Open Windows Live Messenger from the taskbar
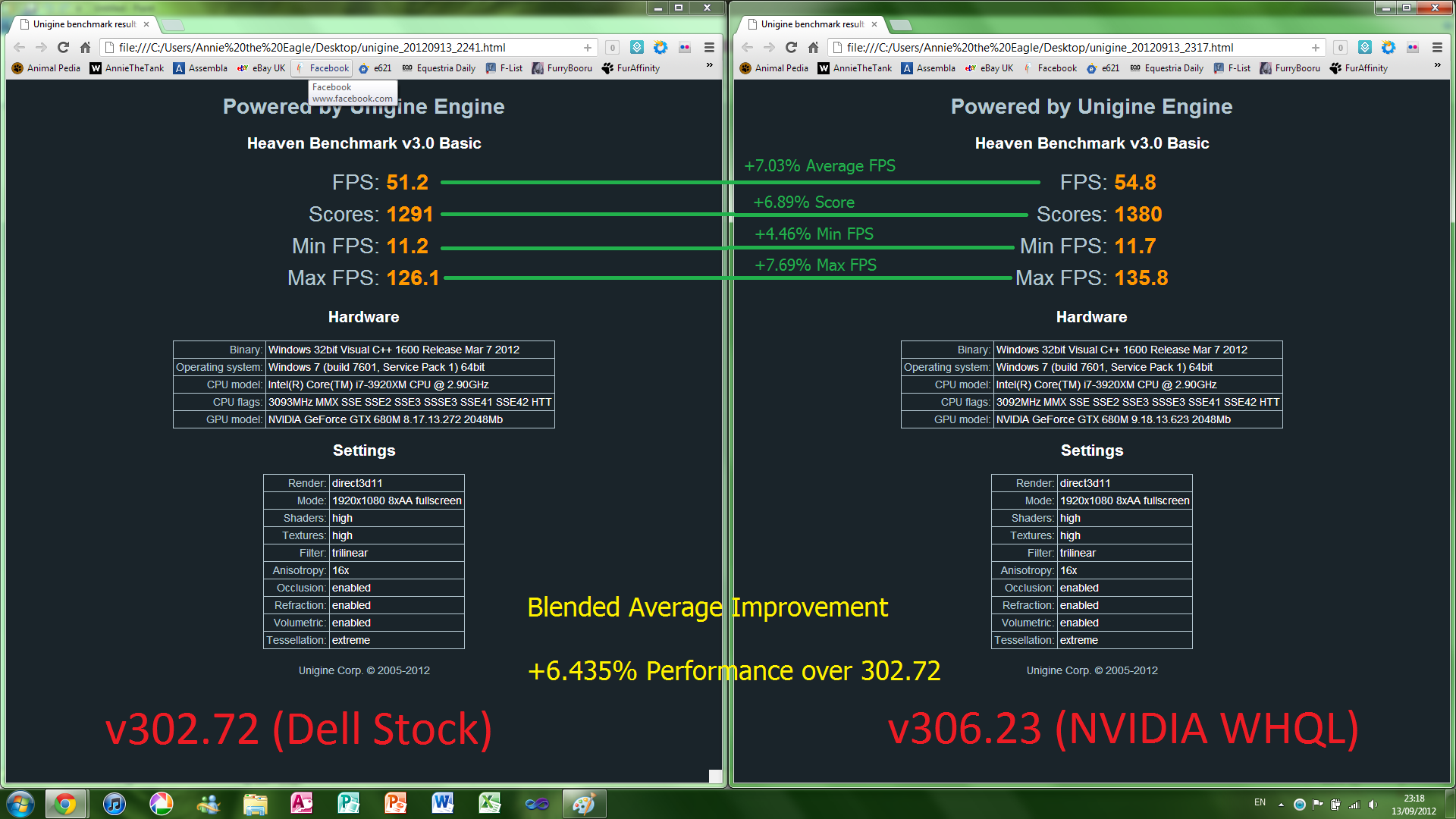This screenshot has width=1456, height=819. (208, 804)
